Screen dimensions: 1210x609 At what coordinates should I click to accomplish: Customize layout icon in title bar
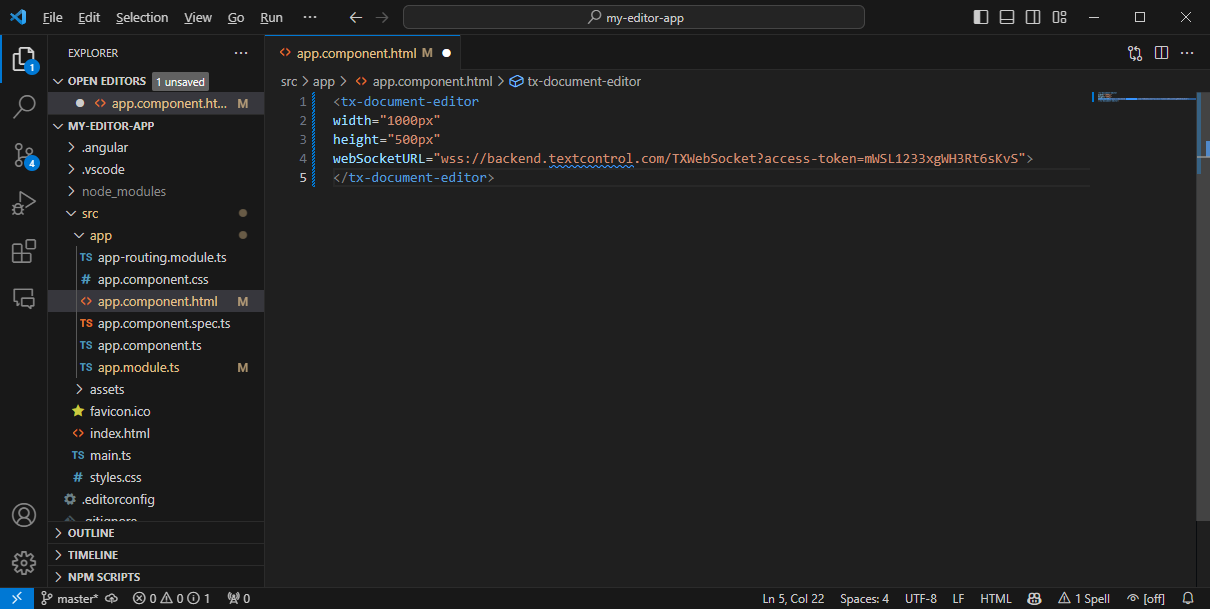(x=1059, y=17)
